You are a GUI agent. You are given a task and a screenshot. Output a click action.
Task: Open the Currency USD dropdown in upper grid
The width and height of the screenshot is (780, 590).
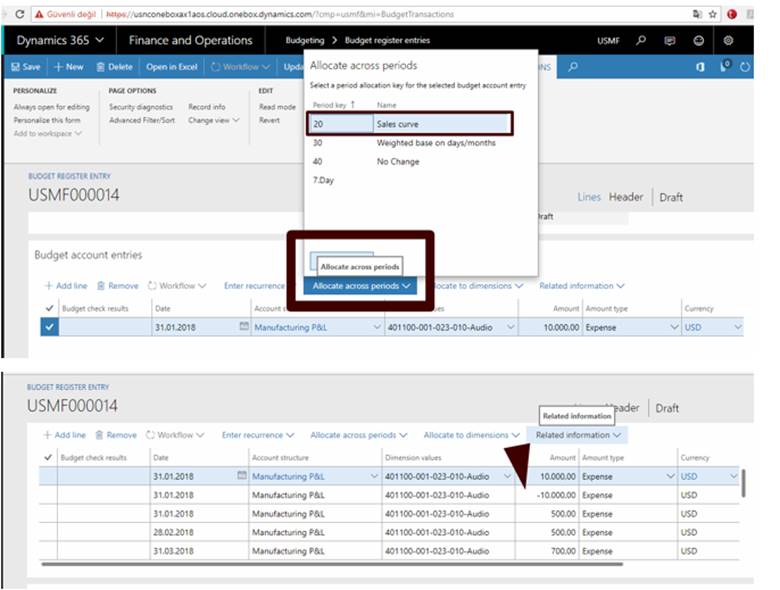737,327
